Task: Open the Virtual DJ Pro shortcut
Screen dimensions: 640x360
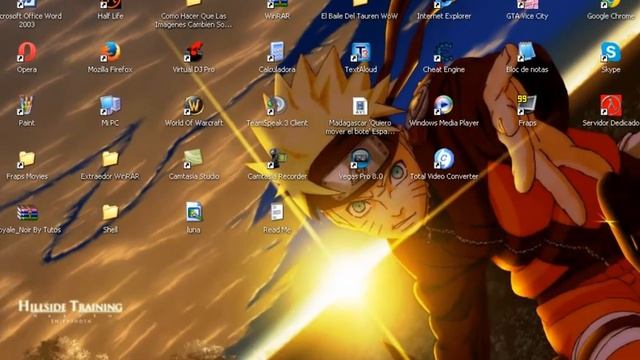Action: [x=193, y=52]
